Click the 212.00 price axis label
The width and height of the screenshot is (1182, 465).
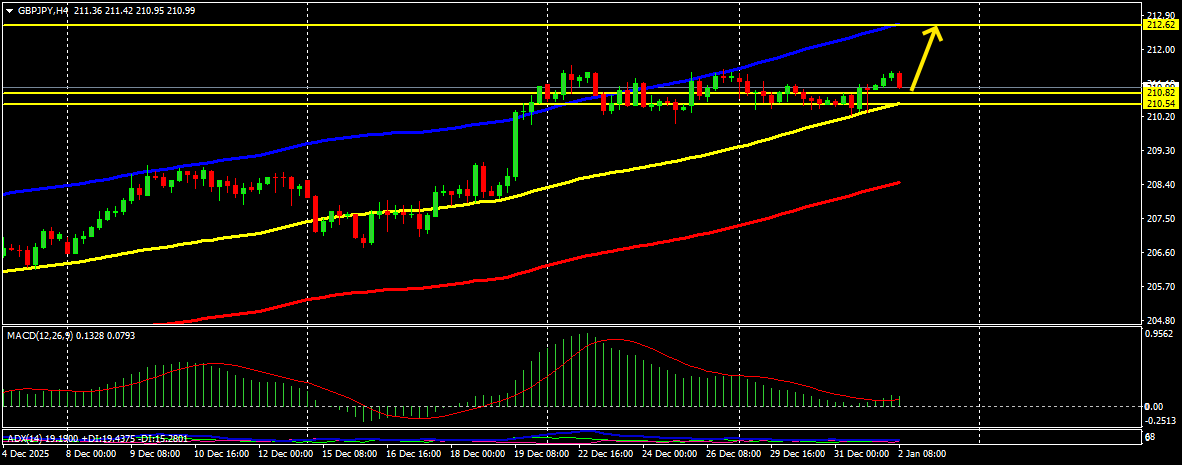click(x=1159, y=50)
